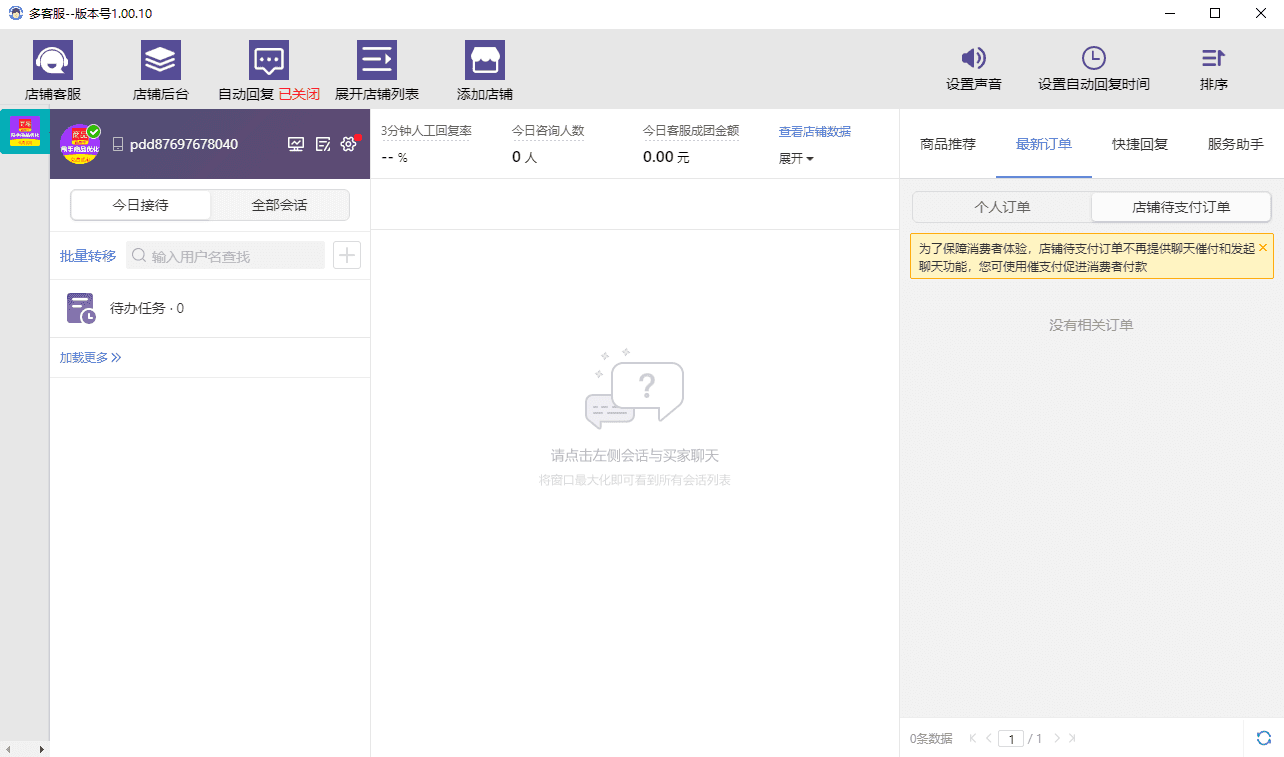This screenshot has height=757, width=1284.
Task: Add a new shop with 添加店铺
Action: pos(485,71)
